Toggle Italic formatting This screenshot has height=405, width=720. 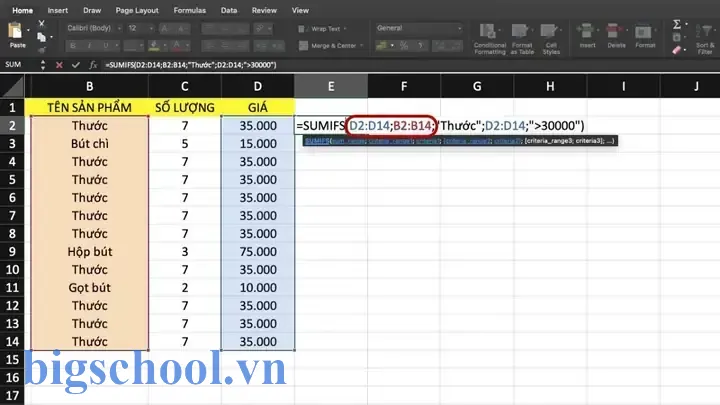pos(89,45)
